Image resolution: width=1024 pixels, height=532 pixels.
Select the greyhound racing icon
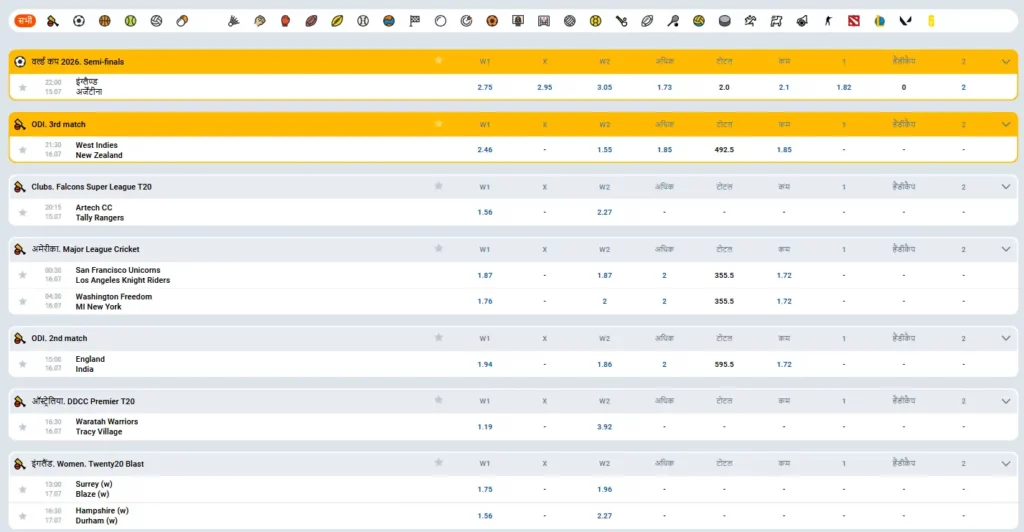pyautogui.click(x=776, y=21)
